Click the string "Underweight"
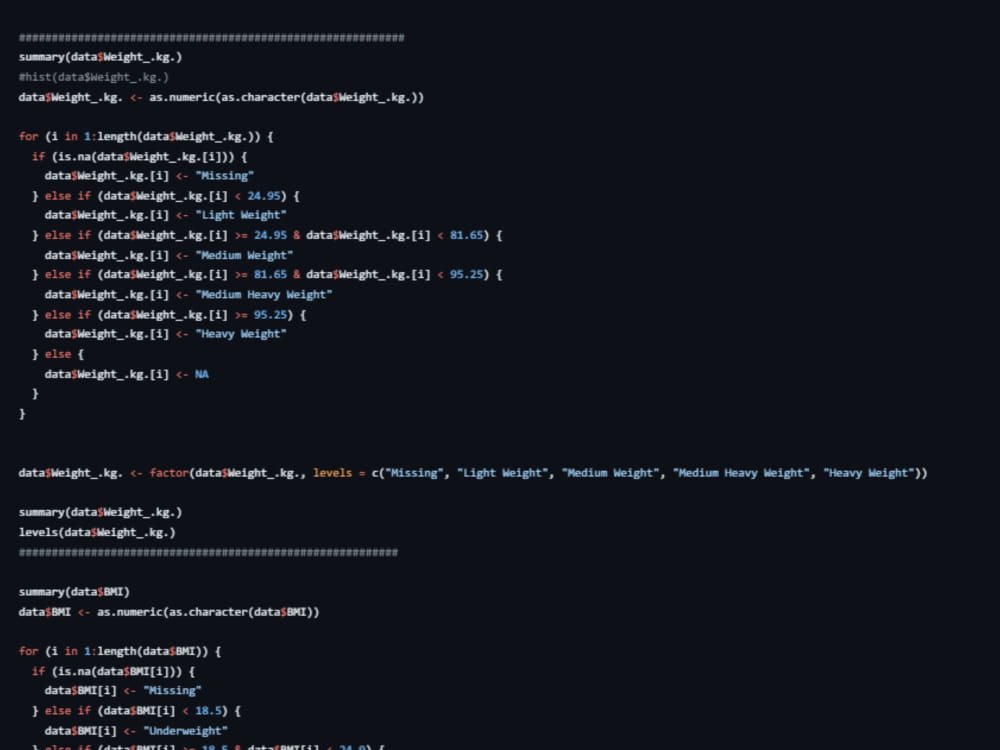The width and height of the screenshot is (1000, 750). [185, 731]
